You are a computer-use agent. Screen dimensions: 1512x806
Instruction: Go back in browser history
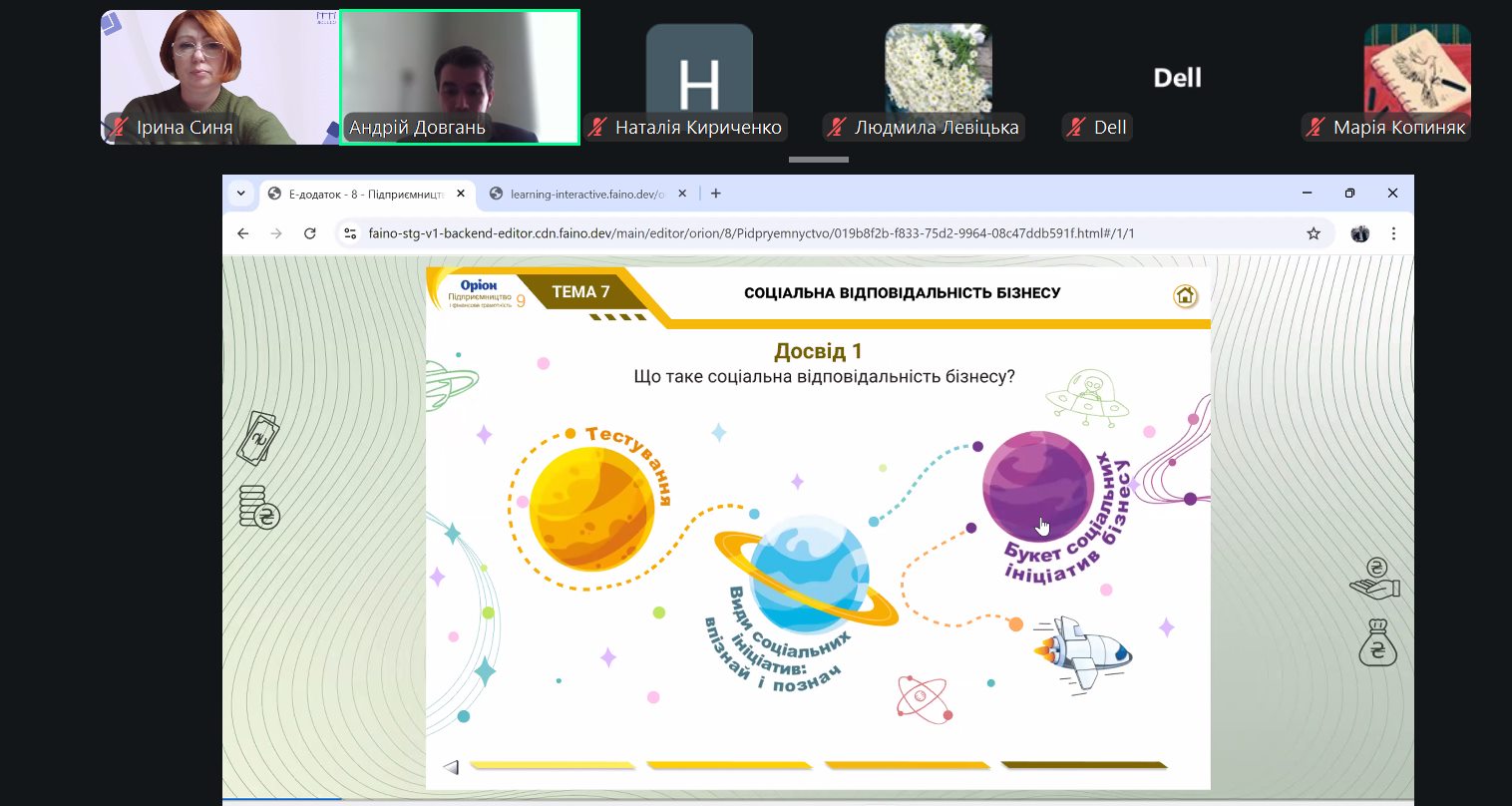tap(242, 233)
